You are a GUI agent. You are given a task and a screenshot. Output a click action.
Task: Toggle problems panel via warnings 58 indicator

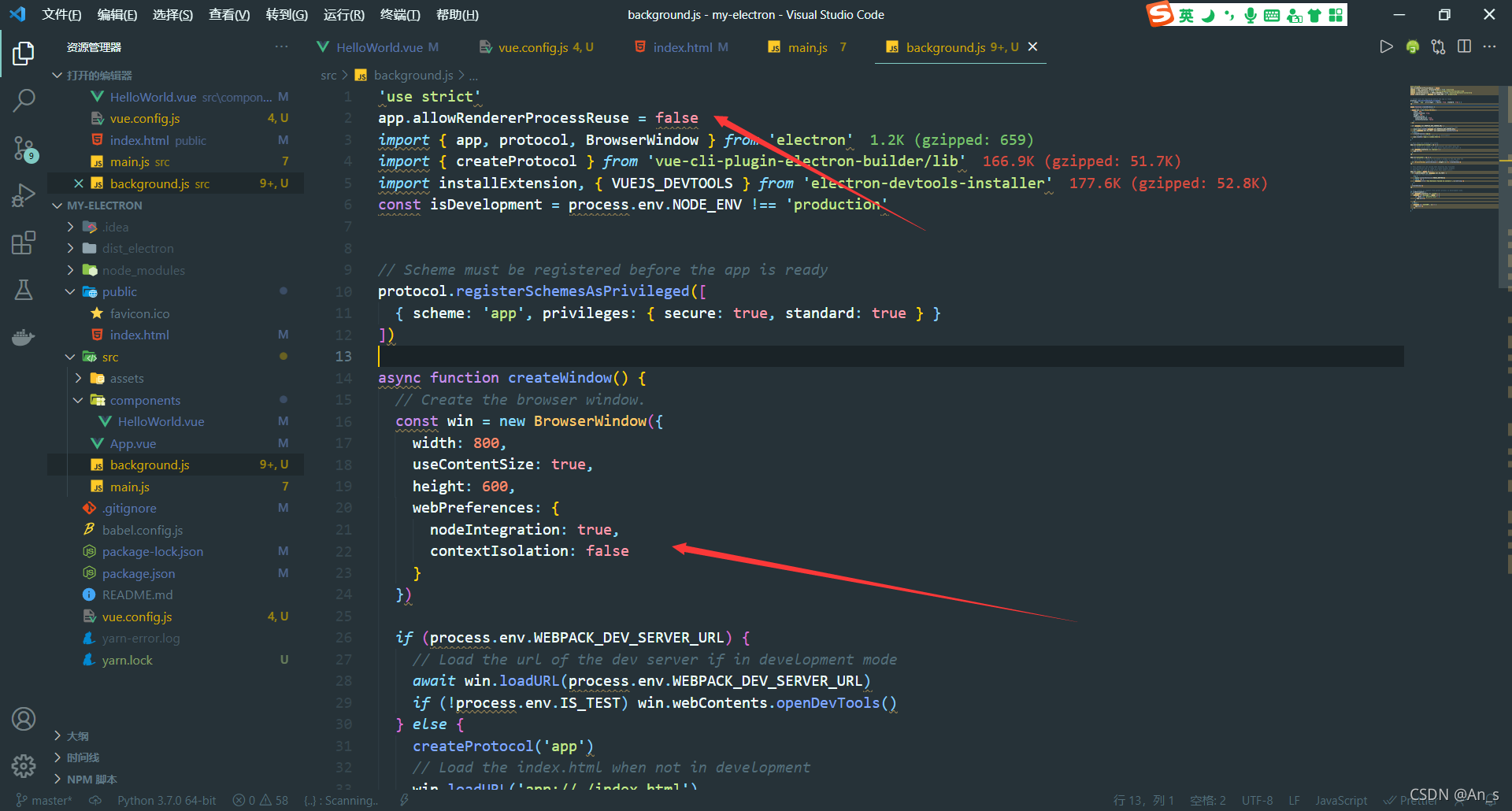[260, 800]
